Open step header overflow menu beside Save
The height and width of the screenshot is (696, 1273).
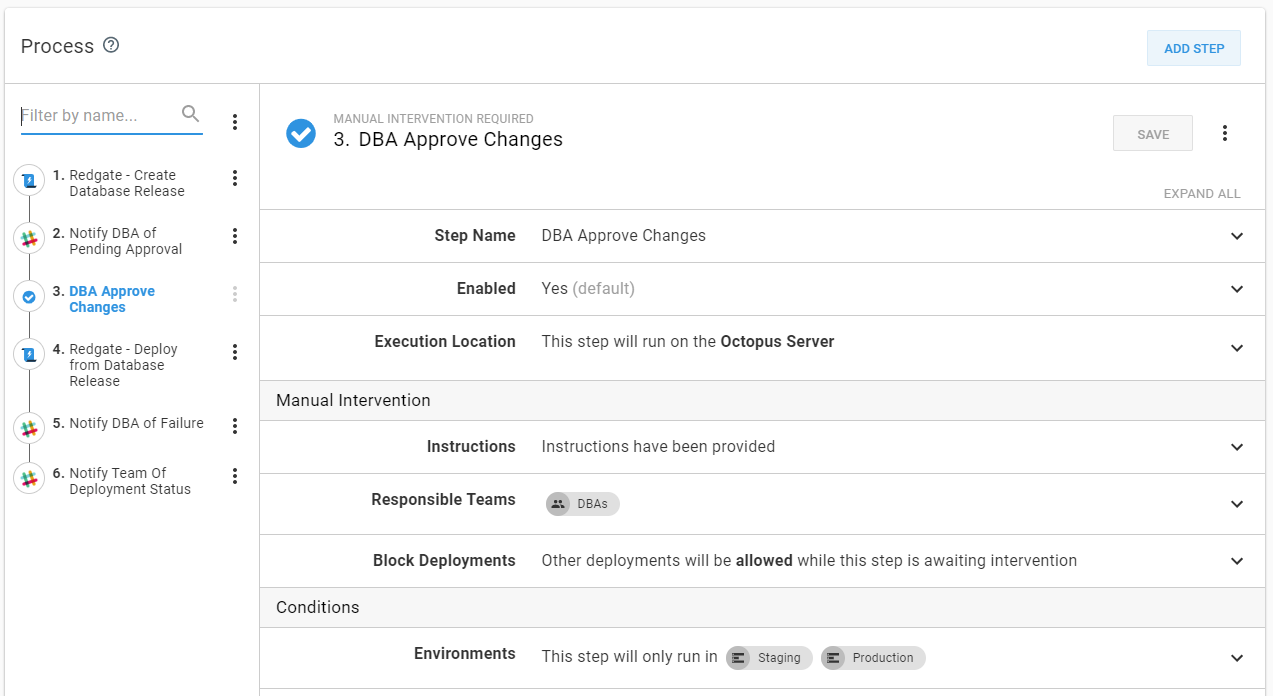(x=1224, y=133)
